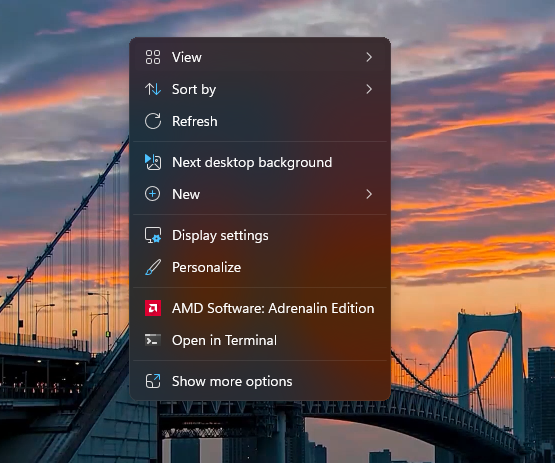The height and width of the screenshot is (467, 555).
Task: Click the Show more options expand icon
Action: (153, 381)
